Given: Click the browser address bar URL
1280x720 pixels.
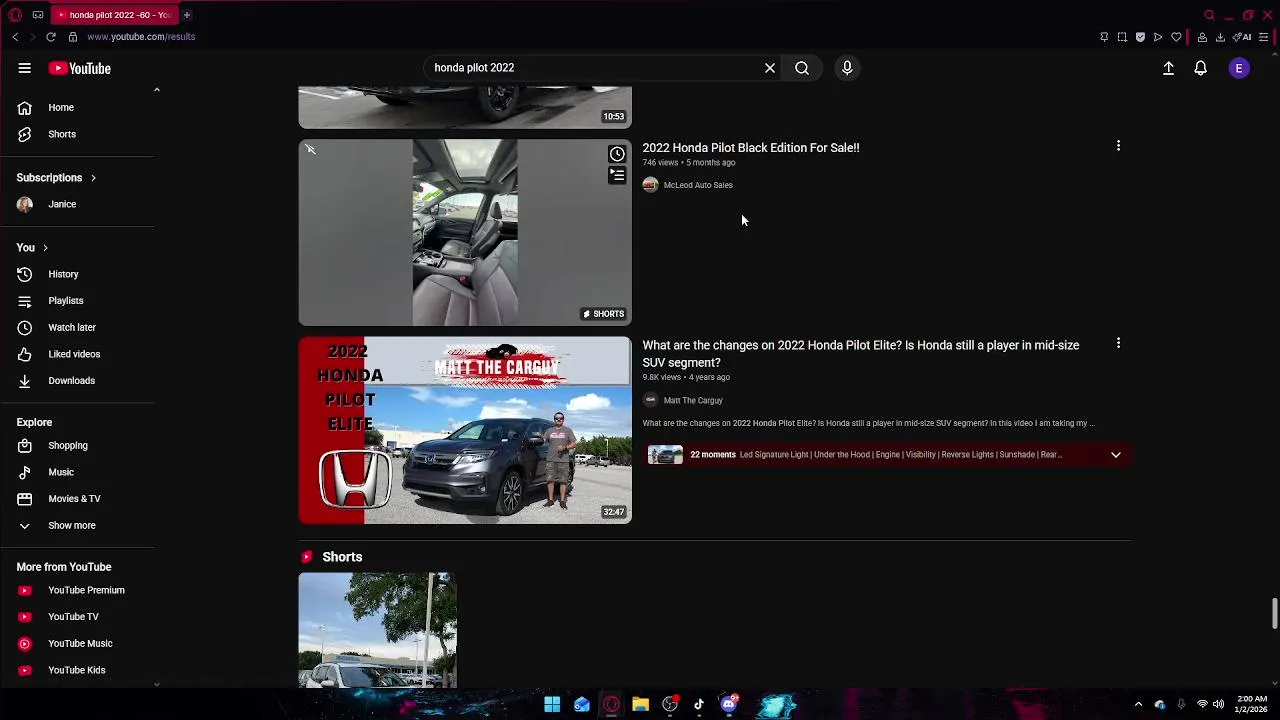Looking at the screenshot, I should tap(141, 37).
